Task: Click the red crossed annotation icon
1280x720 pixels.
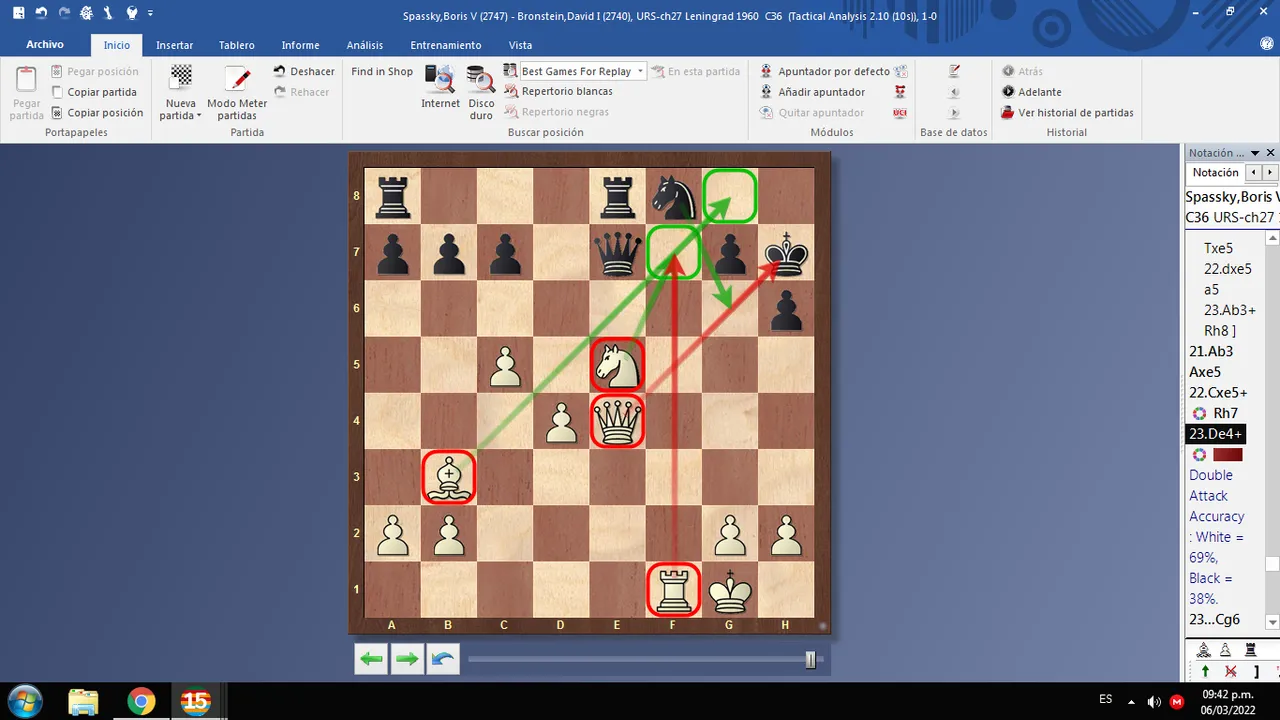Action: [x=1230, y=671]
